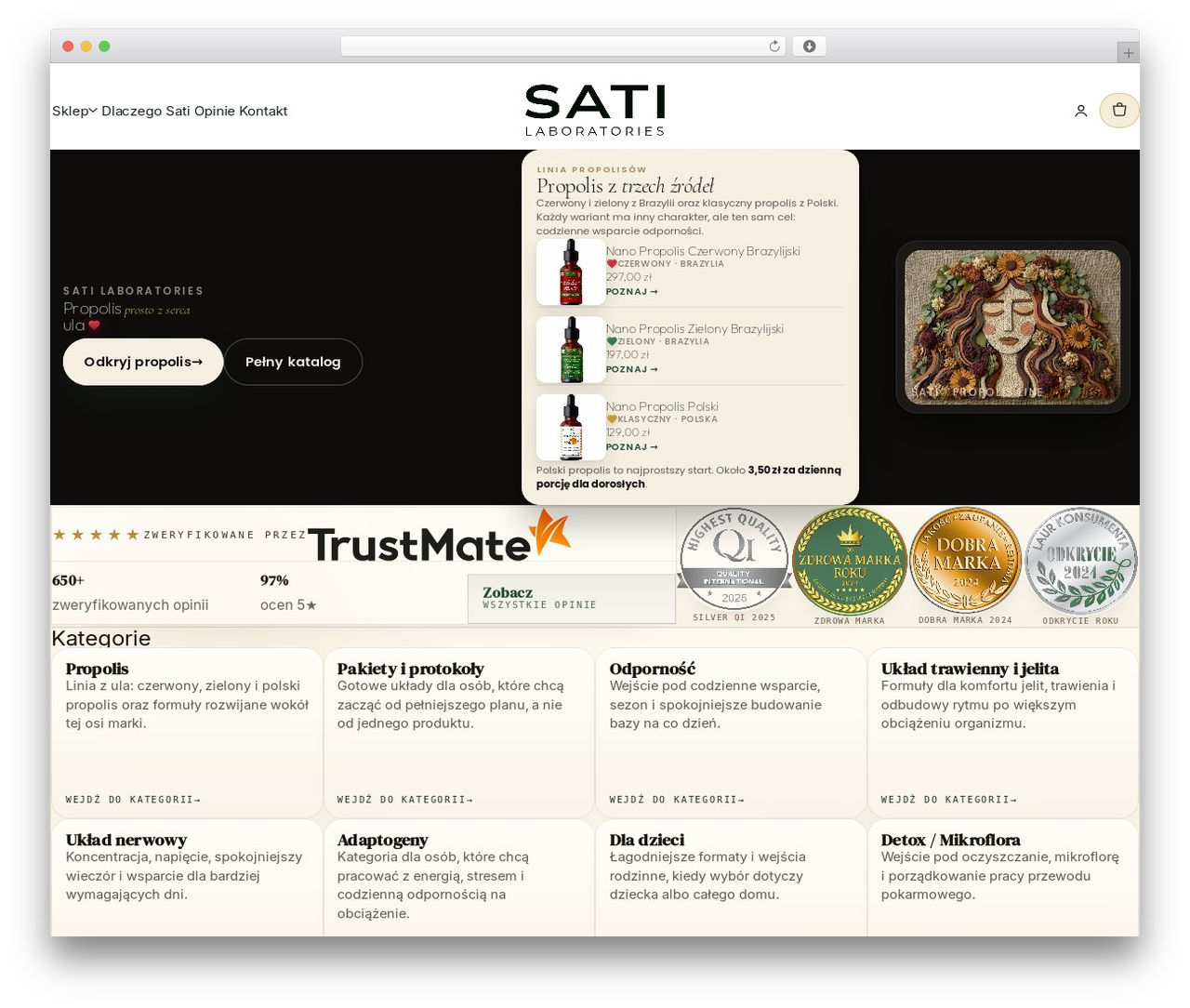
Task: Open the Adaptogeny category card
Action: click(459, 878)
